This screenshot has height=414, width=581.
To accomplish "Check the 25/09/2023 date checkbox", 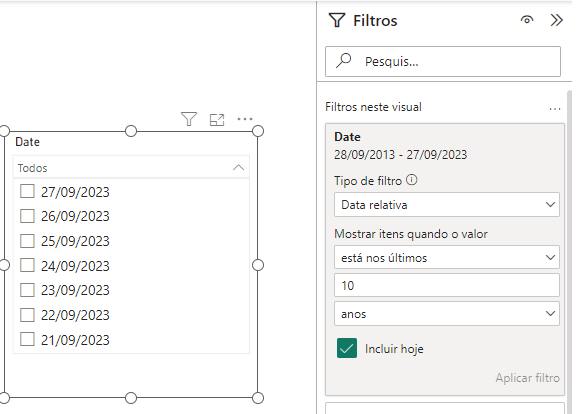I will click(x=27, y=241).
